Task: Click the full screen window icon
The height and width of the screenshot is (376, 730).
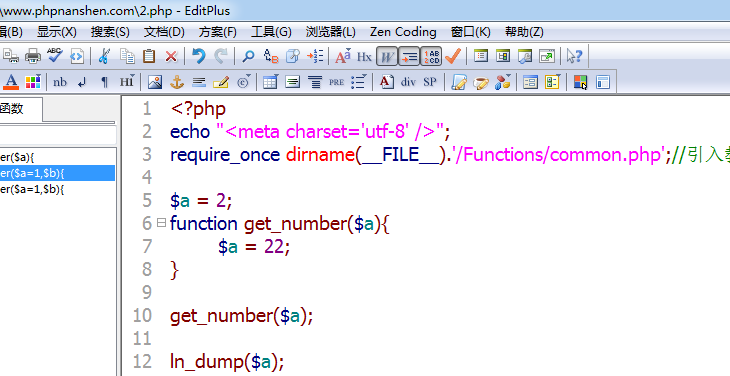Action: click(x=547, y=56)
